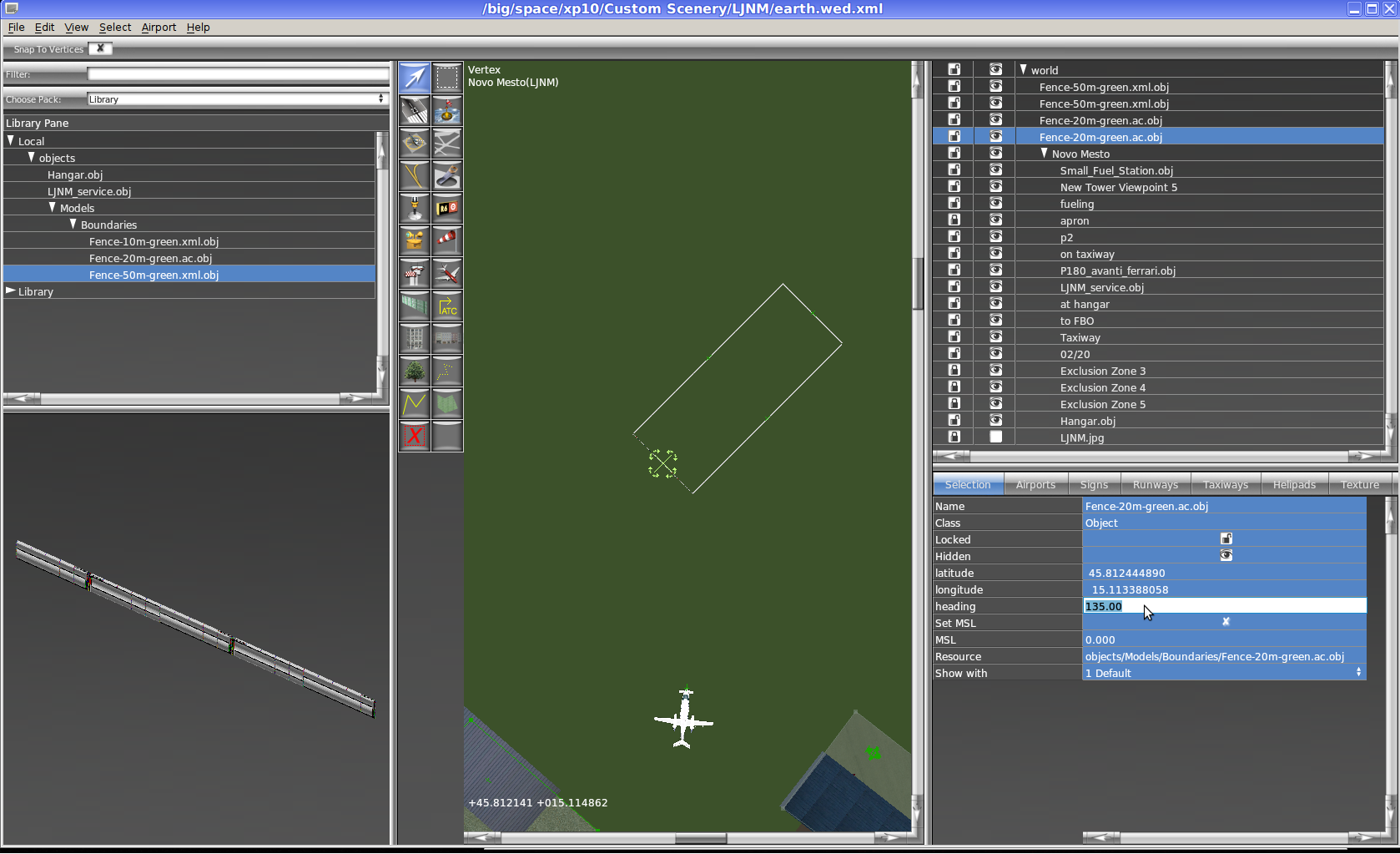Select the Vertex arrow tool
This screenshot has width=1400, height=854.
pyautogui.click(x=414, y=78)
